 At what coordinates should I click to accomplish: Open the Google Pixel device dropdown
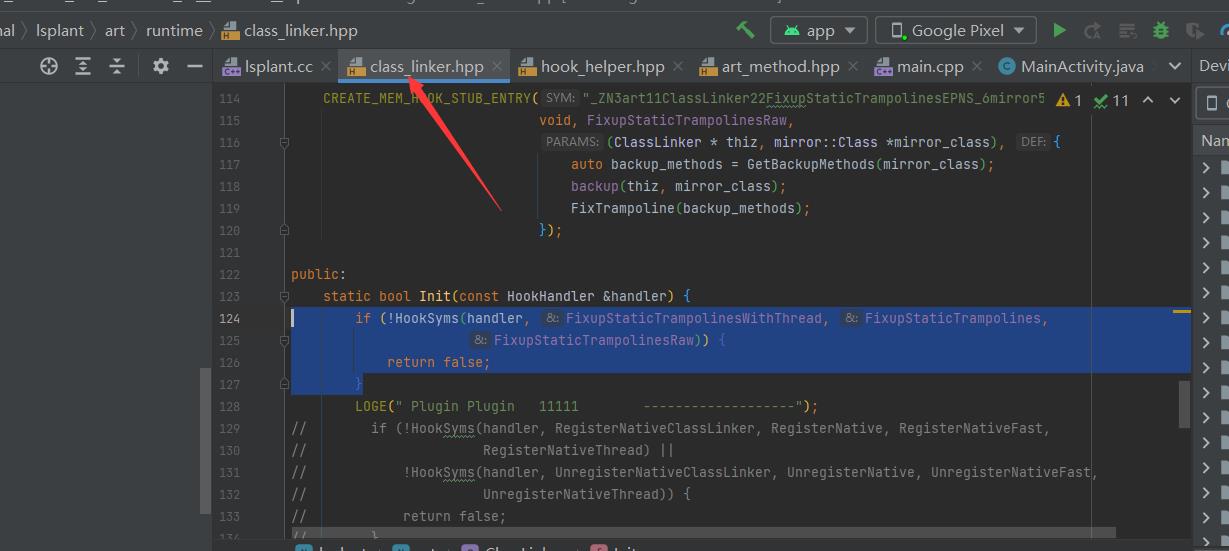coord(955,30)
